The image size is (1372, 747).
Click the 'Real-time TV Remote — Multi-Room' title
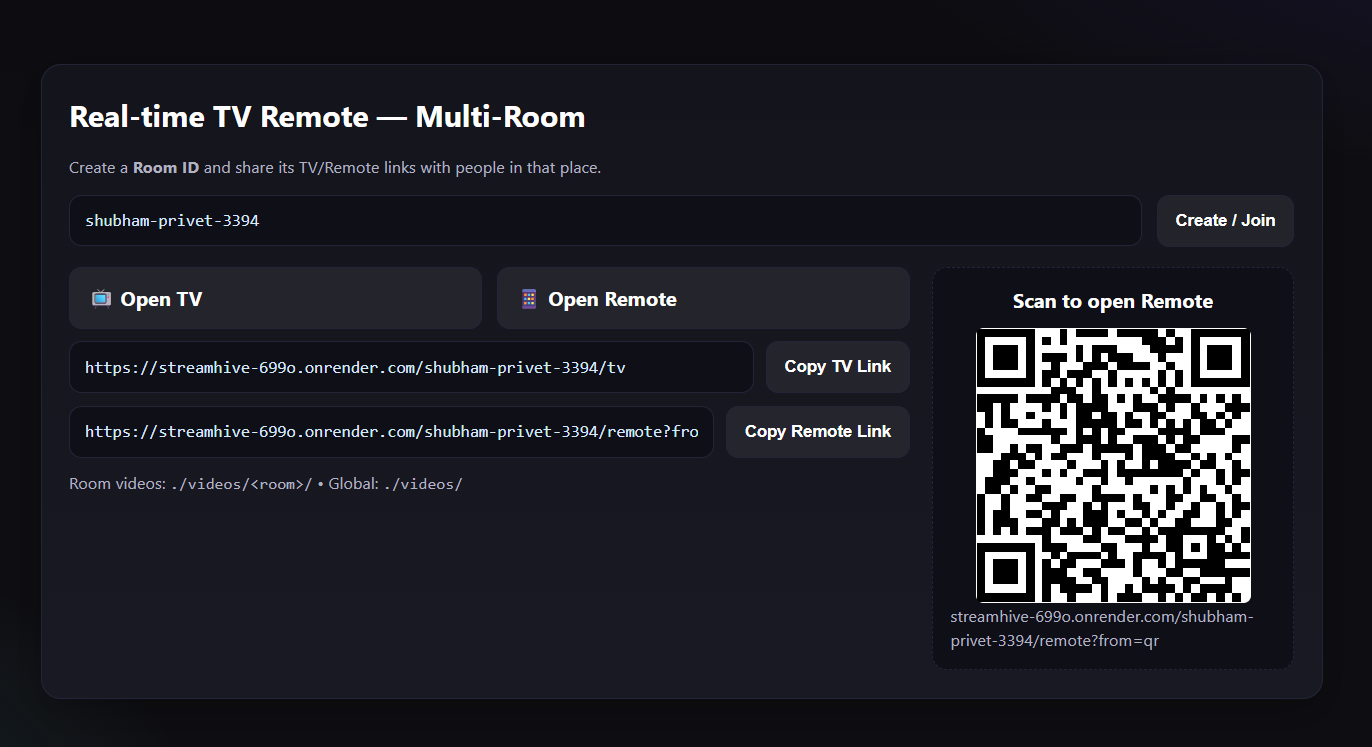pyautogui.click(x=327, y=117)
